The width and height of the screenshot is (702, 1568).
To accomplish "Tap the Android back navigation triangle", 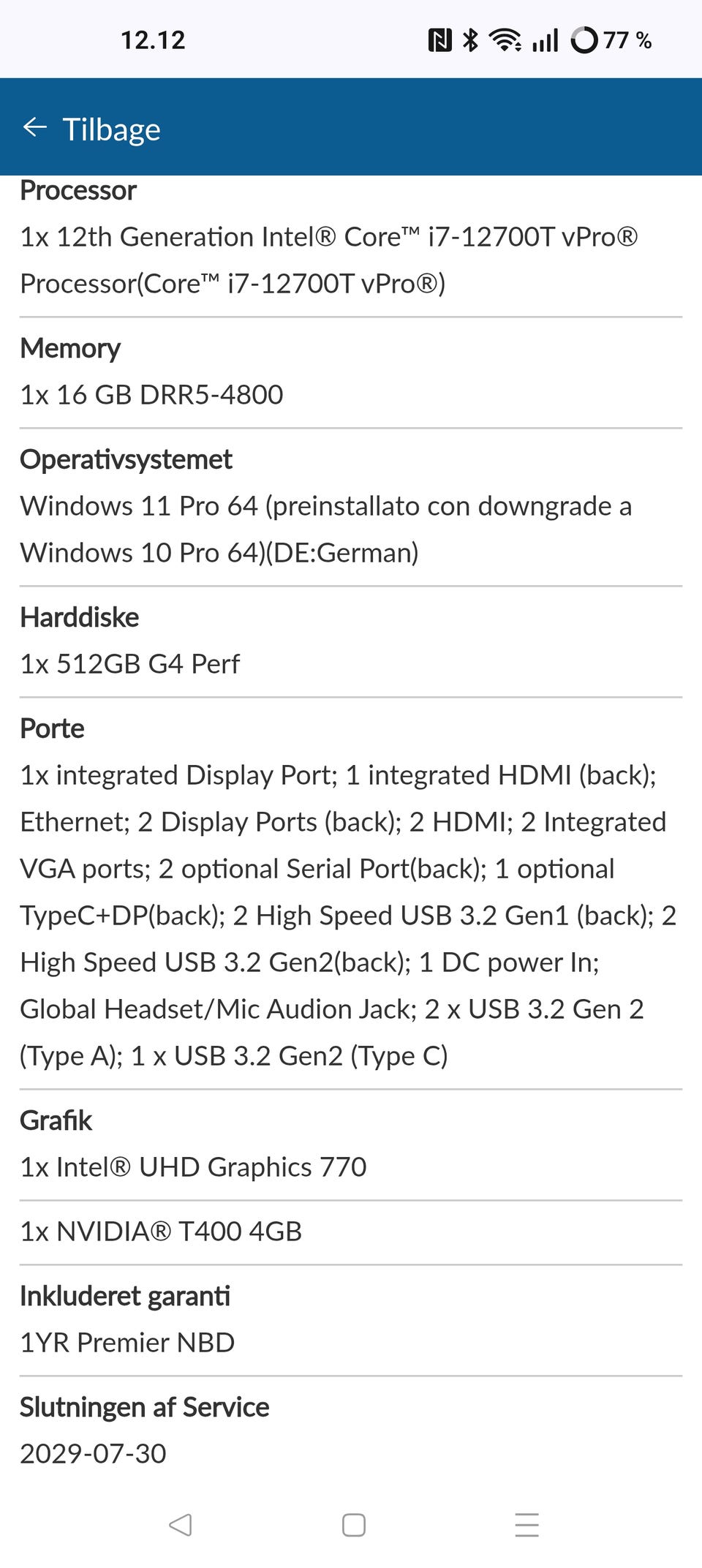I will tap(180, 1525).
